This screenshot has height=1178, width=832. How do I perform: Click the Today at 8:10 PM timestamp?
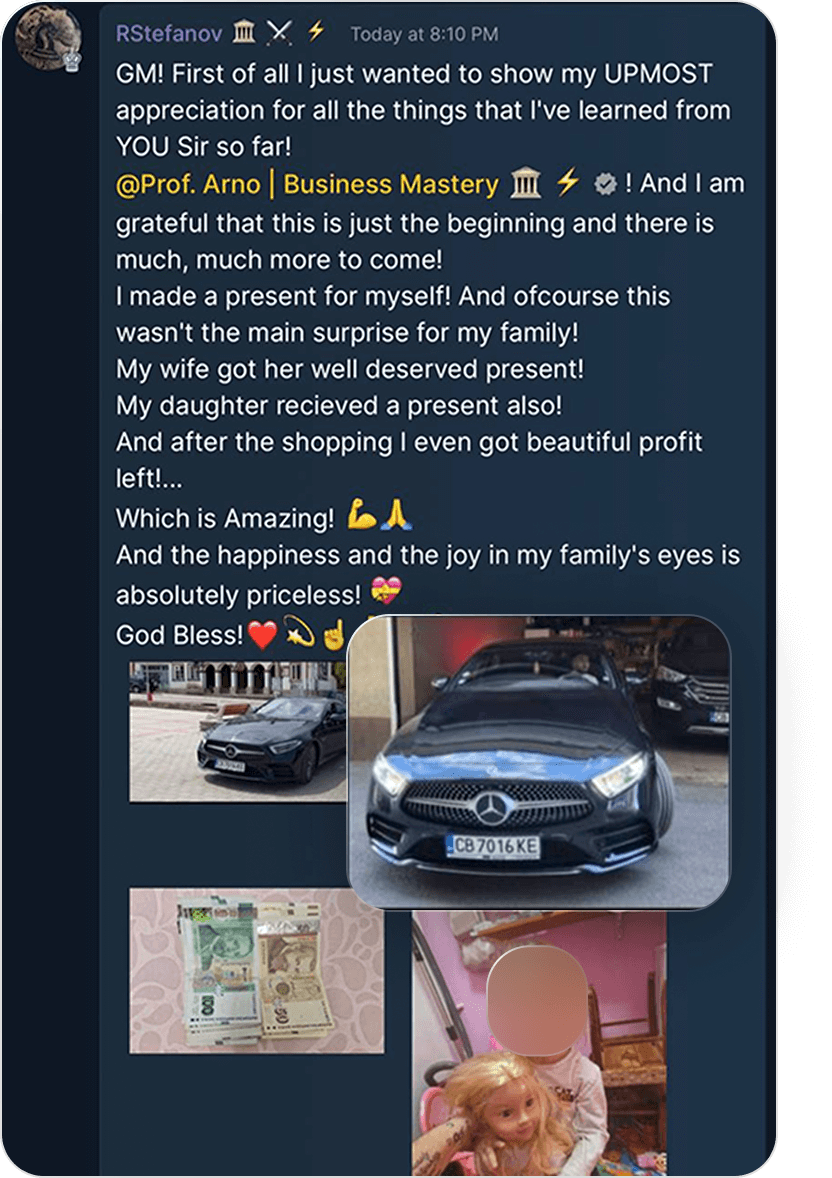point(424,34)
